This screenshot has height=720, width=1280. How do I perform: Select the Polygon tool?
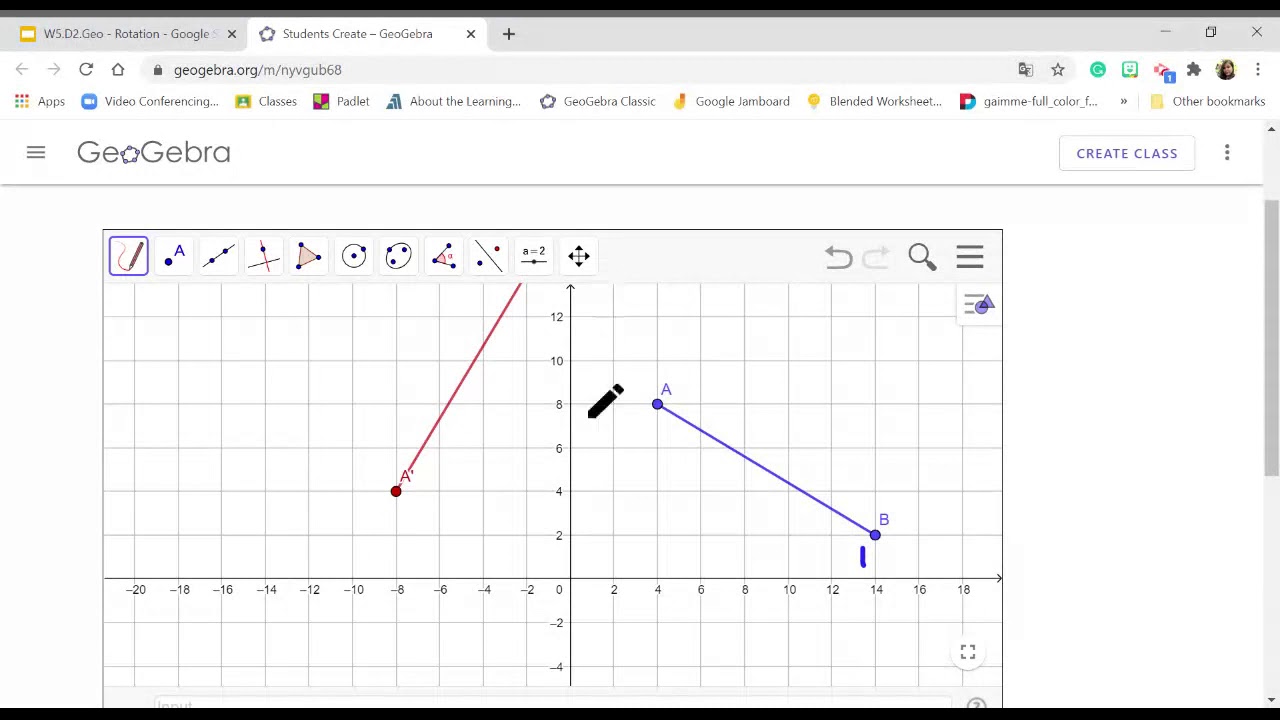click(x=309, y=256)
